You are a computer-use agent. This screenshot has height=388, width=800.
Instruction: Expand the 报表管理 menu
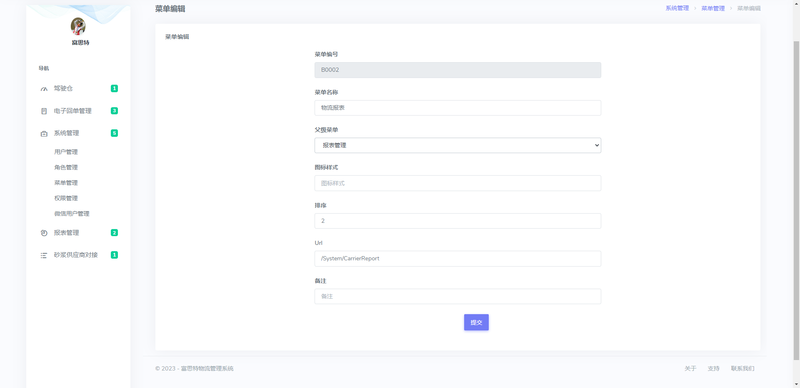(79, 233)
